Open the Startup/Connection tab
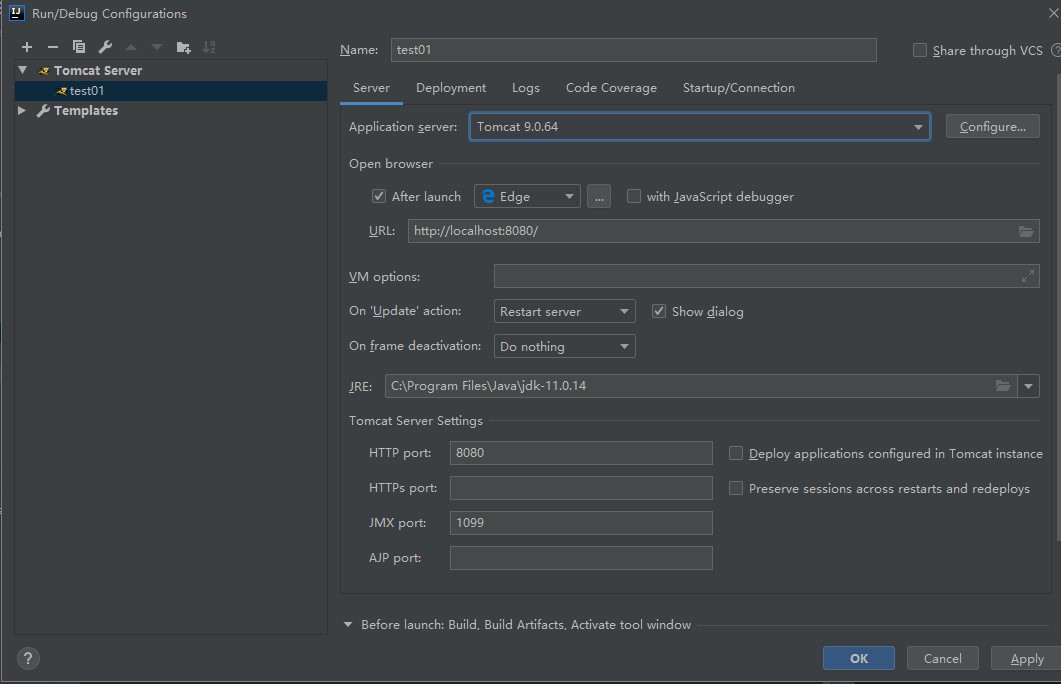1061x684 pixels. click(738, 88)
